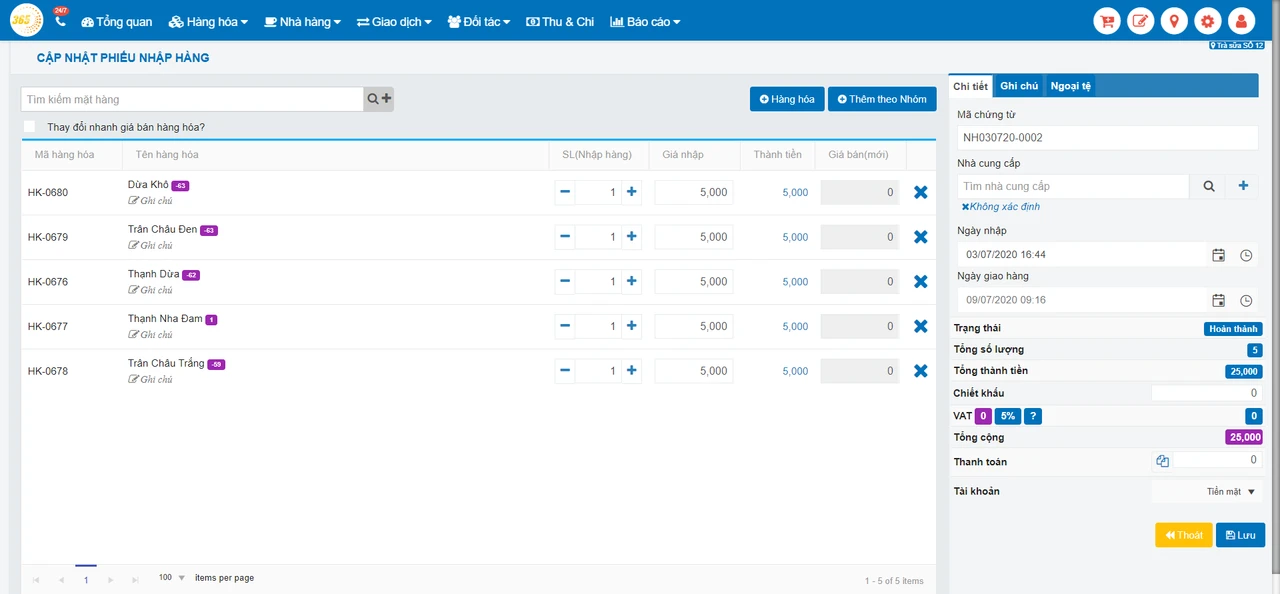Switch to the Chi tiết tab

click(970, 87)
